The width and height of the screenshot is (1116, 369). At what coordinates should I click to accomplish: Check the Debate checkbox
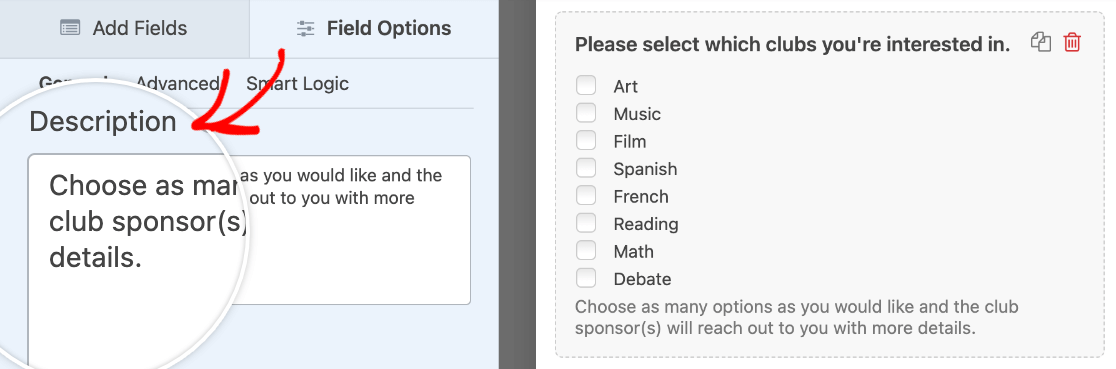586,278
